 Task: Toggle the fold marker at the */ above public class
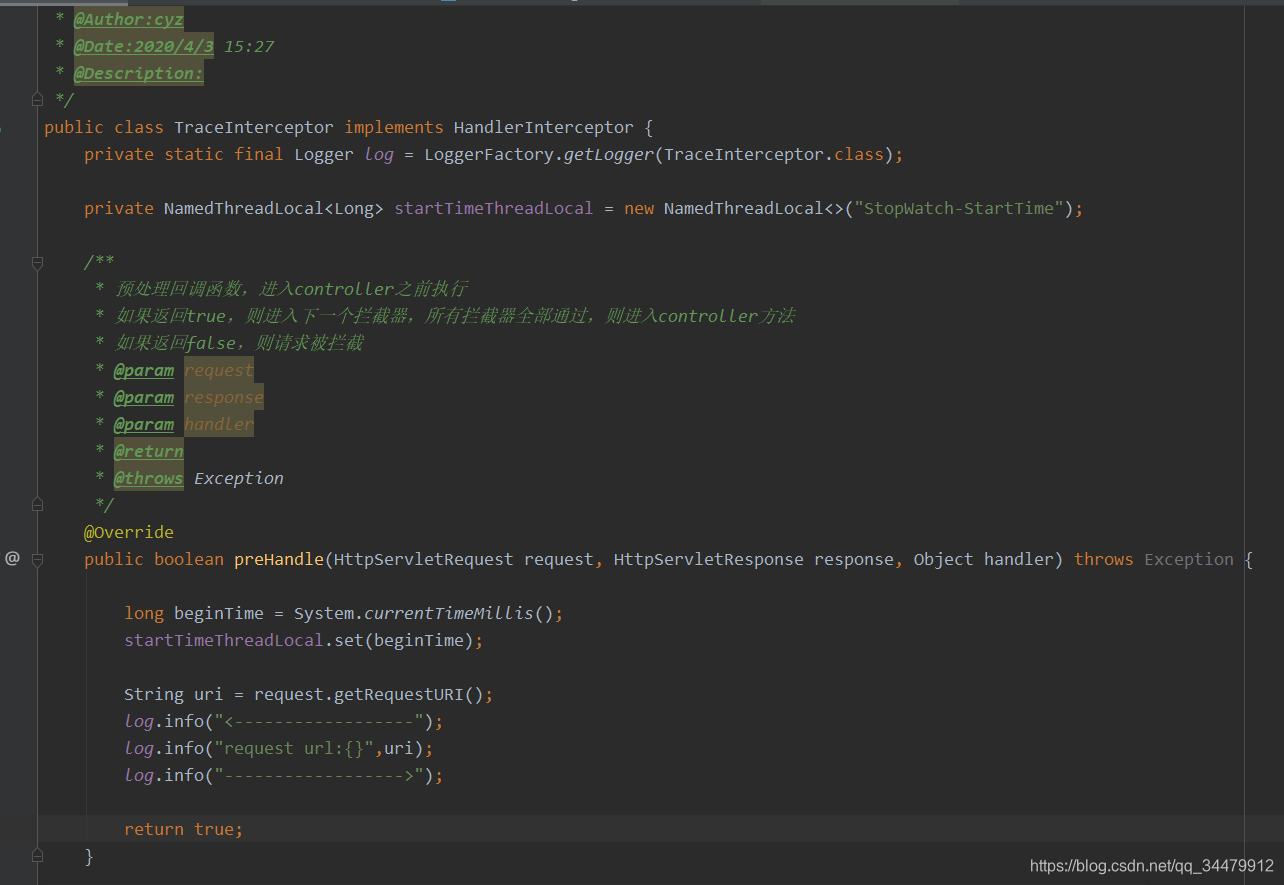(37, 100)
